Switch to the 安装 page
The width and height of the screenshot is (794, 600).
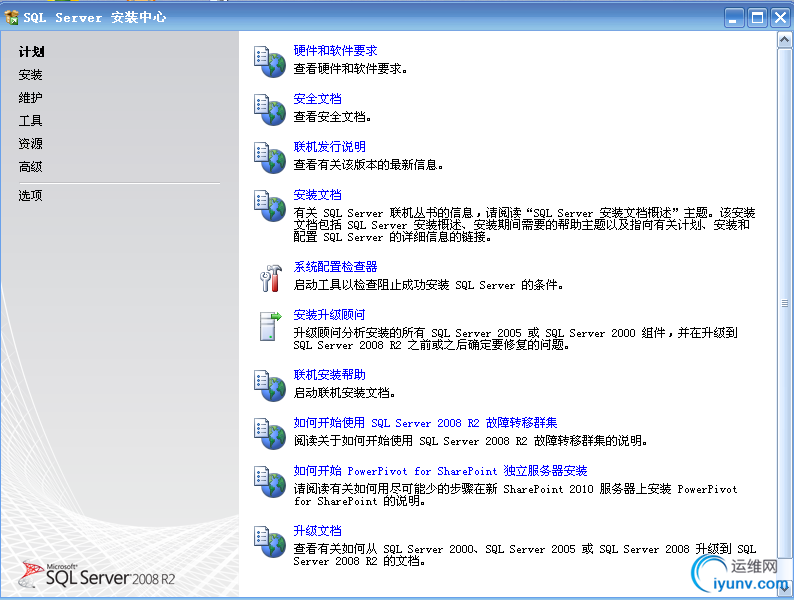click(30, 75)
